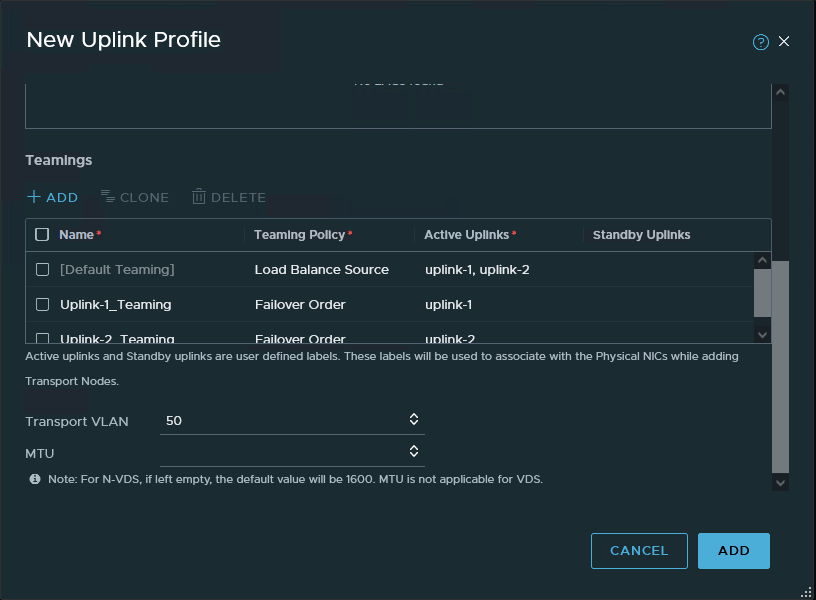The height and width of the screenshot is (600, 816).
Task: Confirm with the blue ADD button
Action: 734,550
